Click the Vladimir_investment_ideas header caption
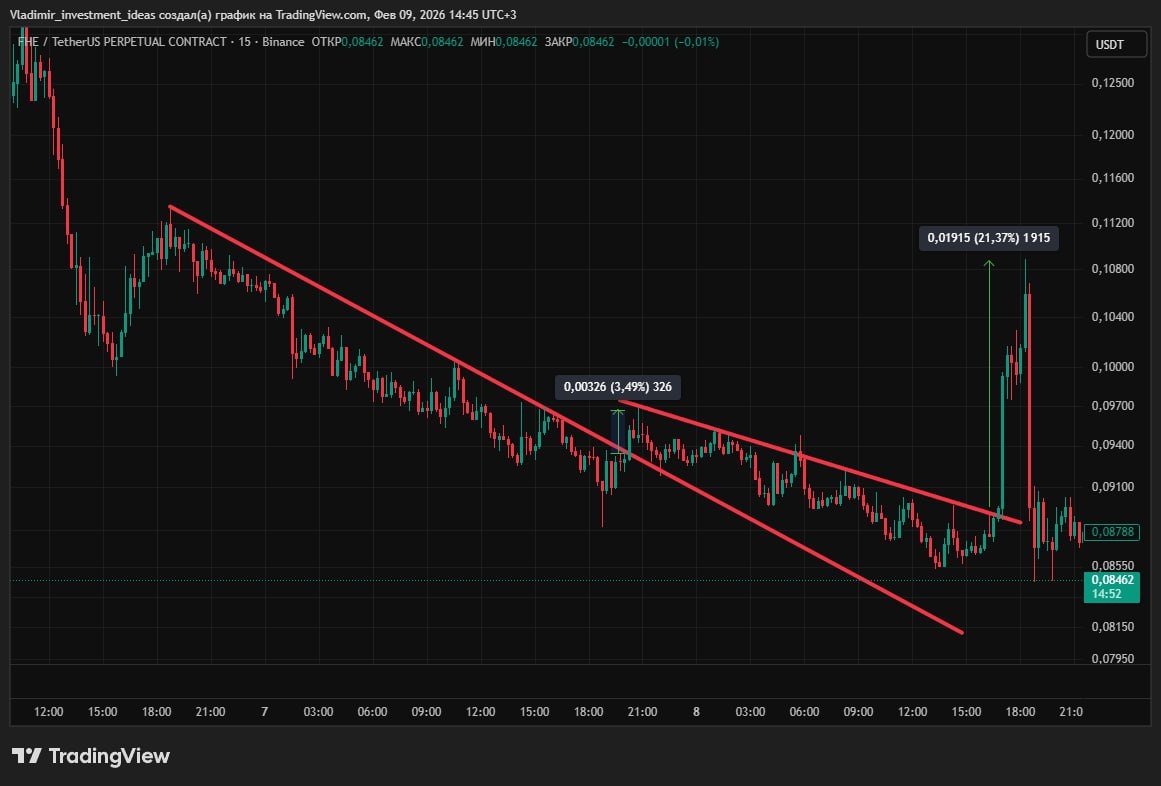 tap(263, 14)
